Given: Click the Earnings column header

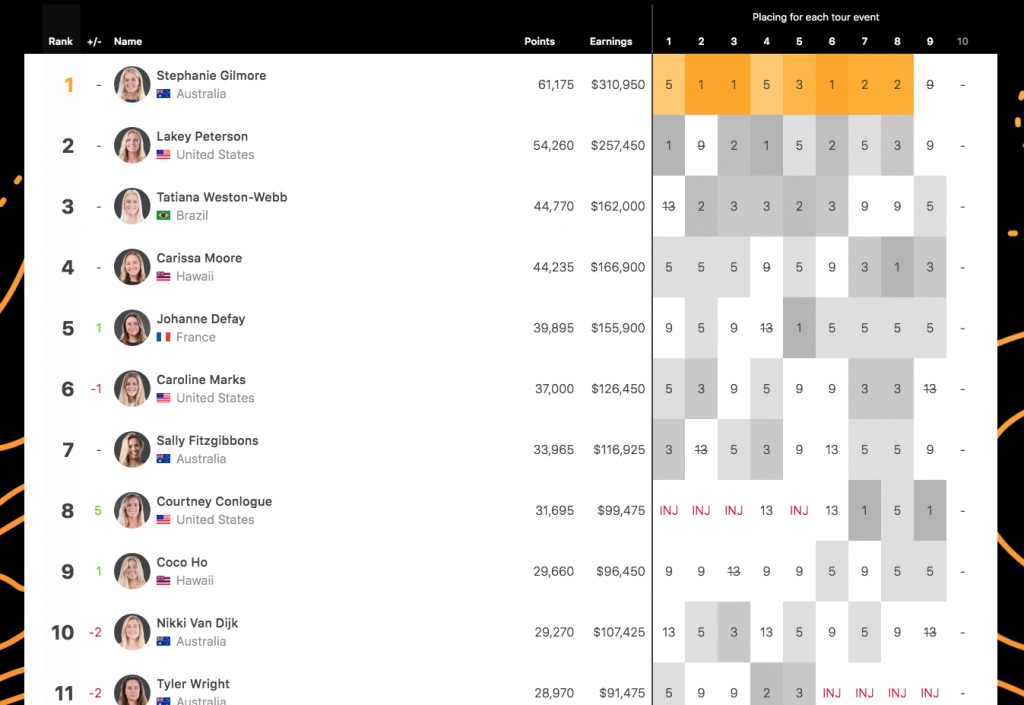Looking at the screenshot, I should [x=611, y=41].
